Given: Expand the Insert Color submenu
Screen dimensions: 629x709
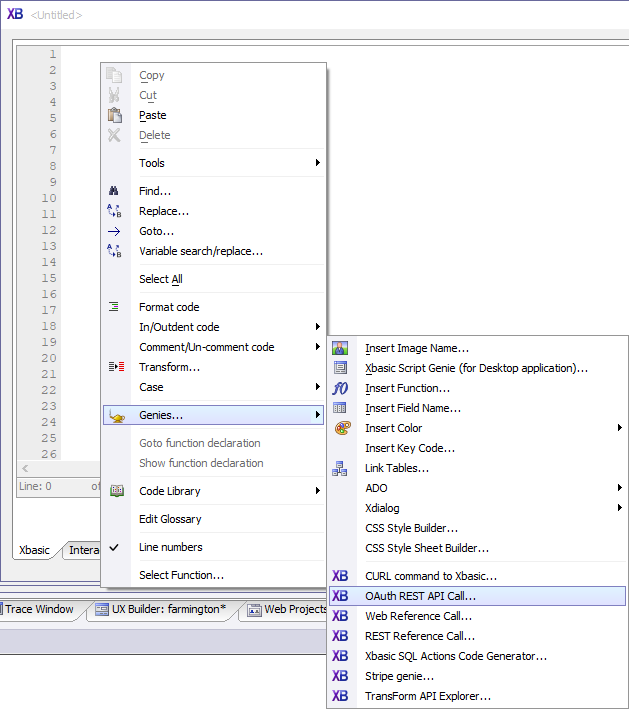Looking at the screenshot, I should pos(620,428).
